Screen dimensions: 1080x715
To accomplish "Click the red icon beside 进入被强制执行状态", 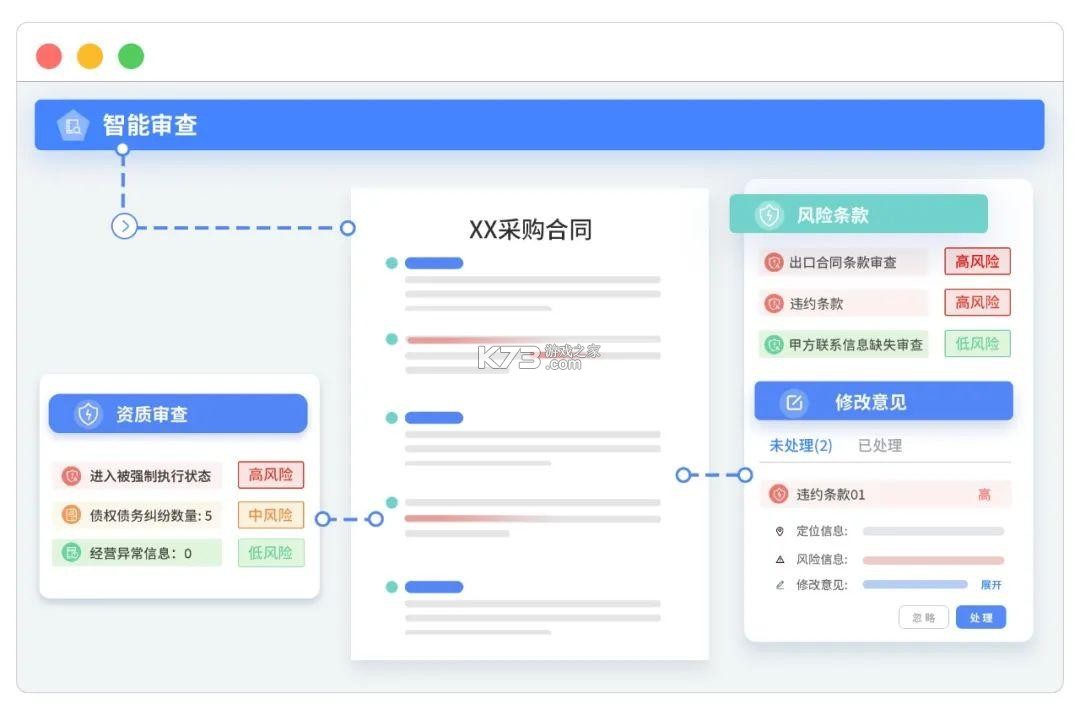I will click(x=71, y=476).
